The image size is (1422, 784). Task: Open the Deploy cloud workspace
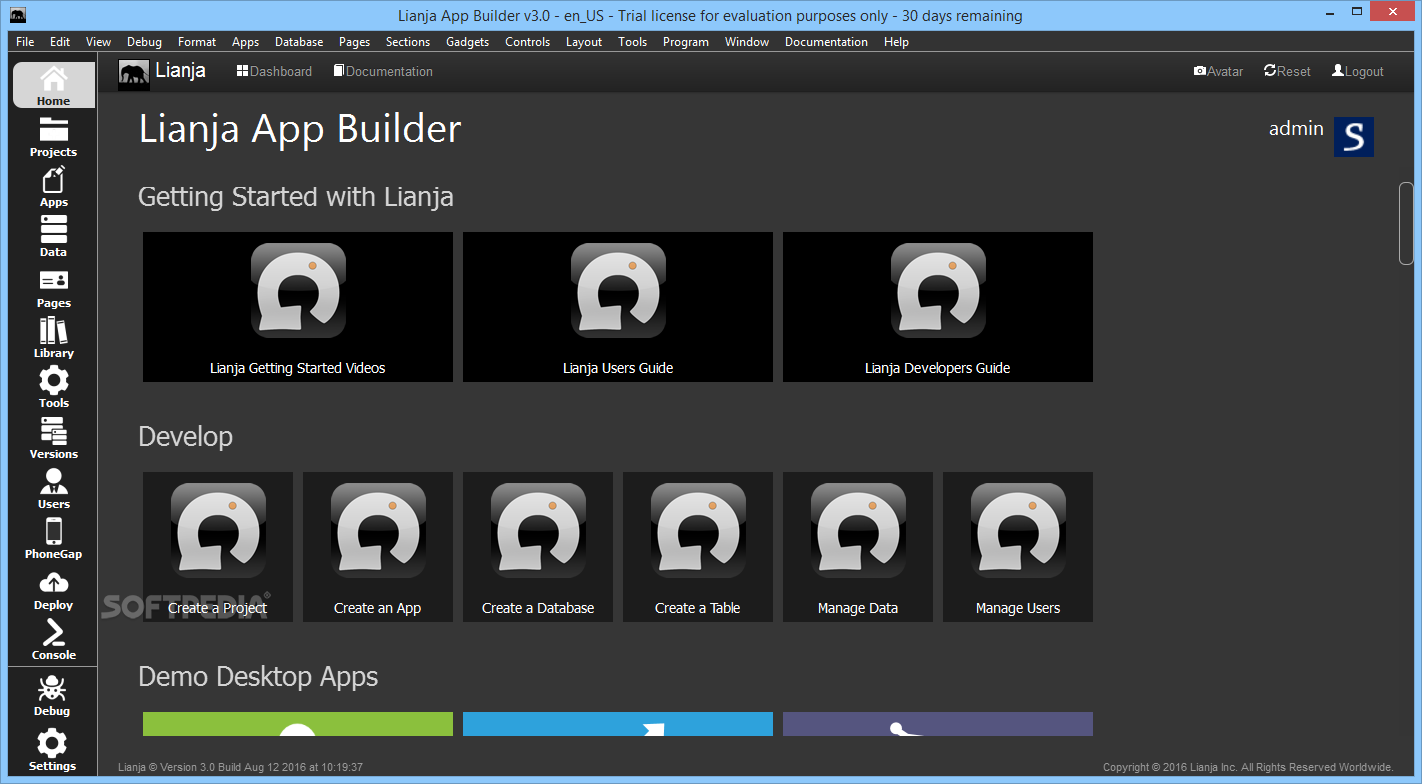click(x=54, y=590)
